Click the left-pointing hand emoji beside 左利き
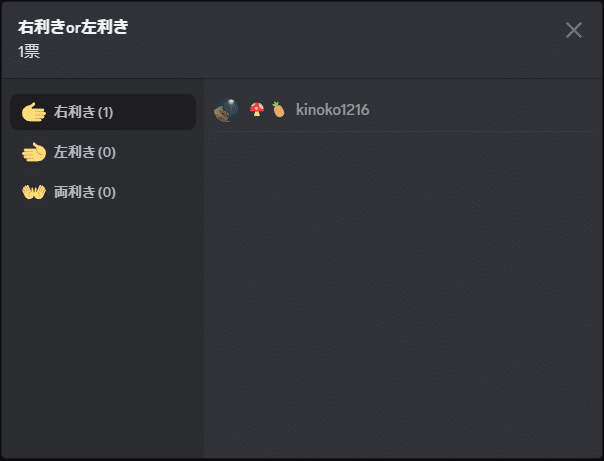604x461 pixels. coord(34,152)
